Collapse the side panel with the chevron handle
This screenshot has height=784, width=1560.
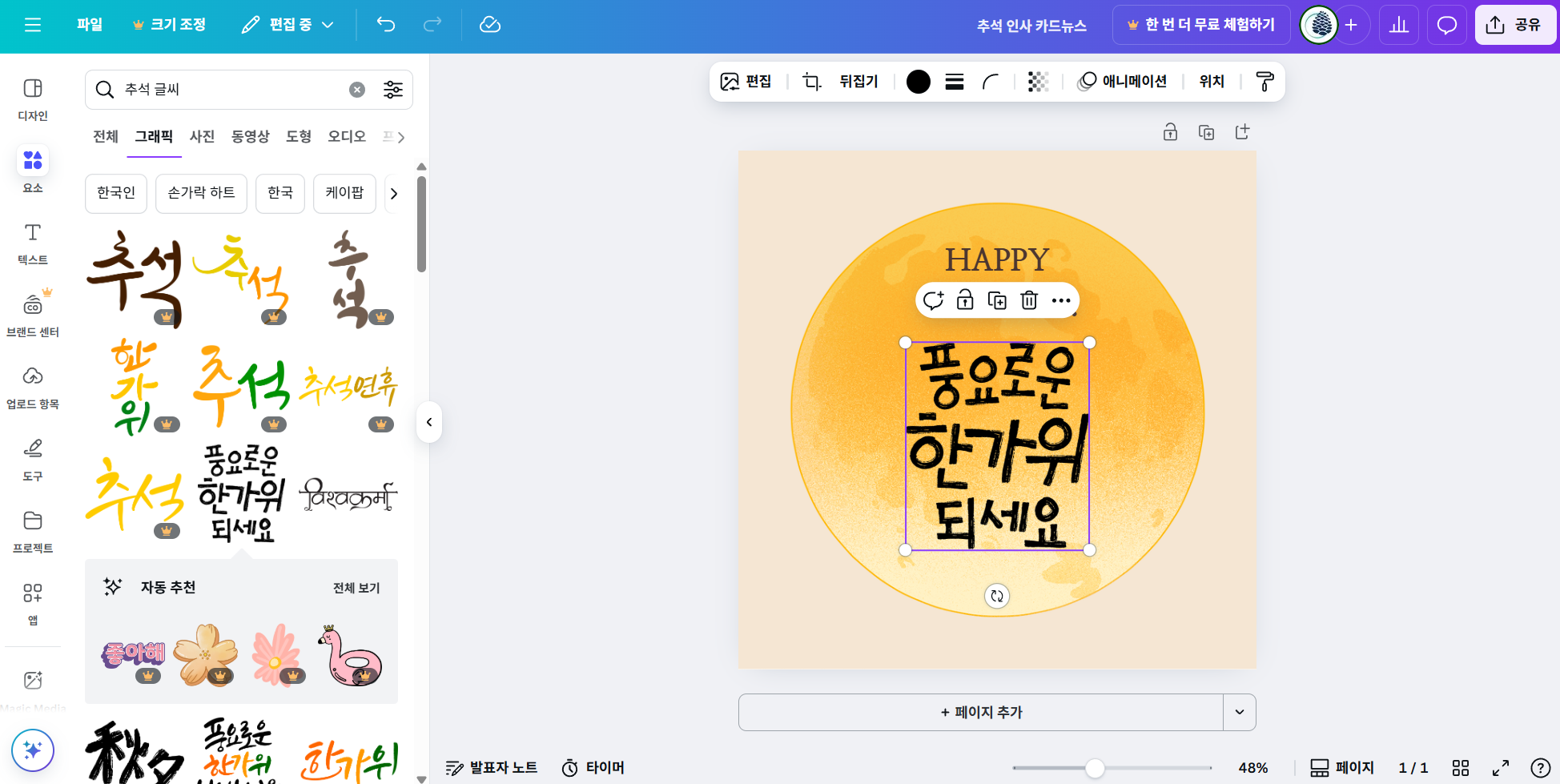coord(429,422)
